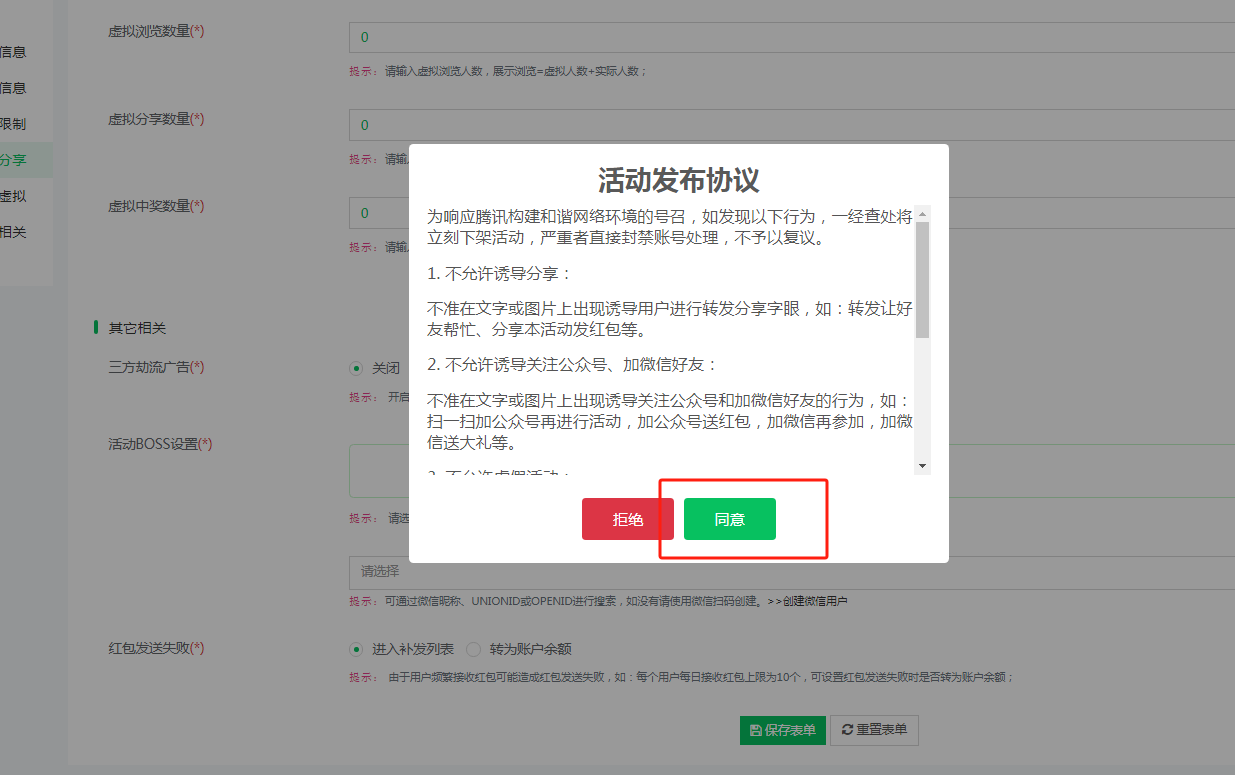1235x775 pixels.
Task: Click the 虚拟分享数量 field label
Action: (x=156, y=119)
